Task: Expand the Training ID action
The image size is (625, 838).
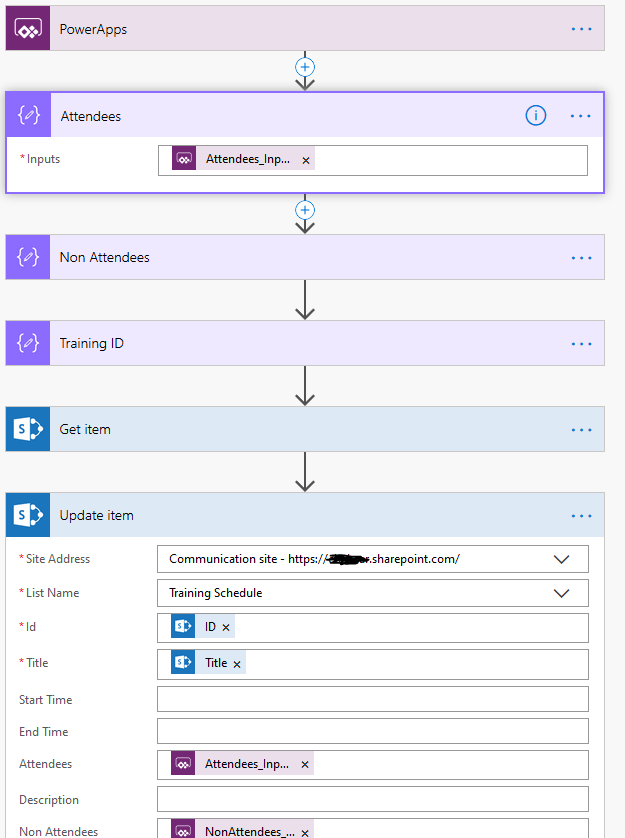Action: tap(300, 343)
